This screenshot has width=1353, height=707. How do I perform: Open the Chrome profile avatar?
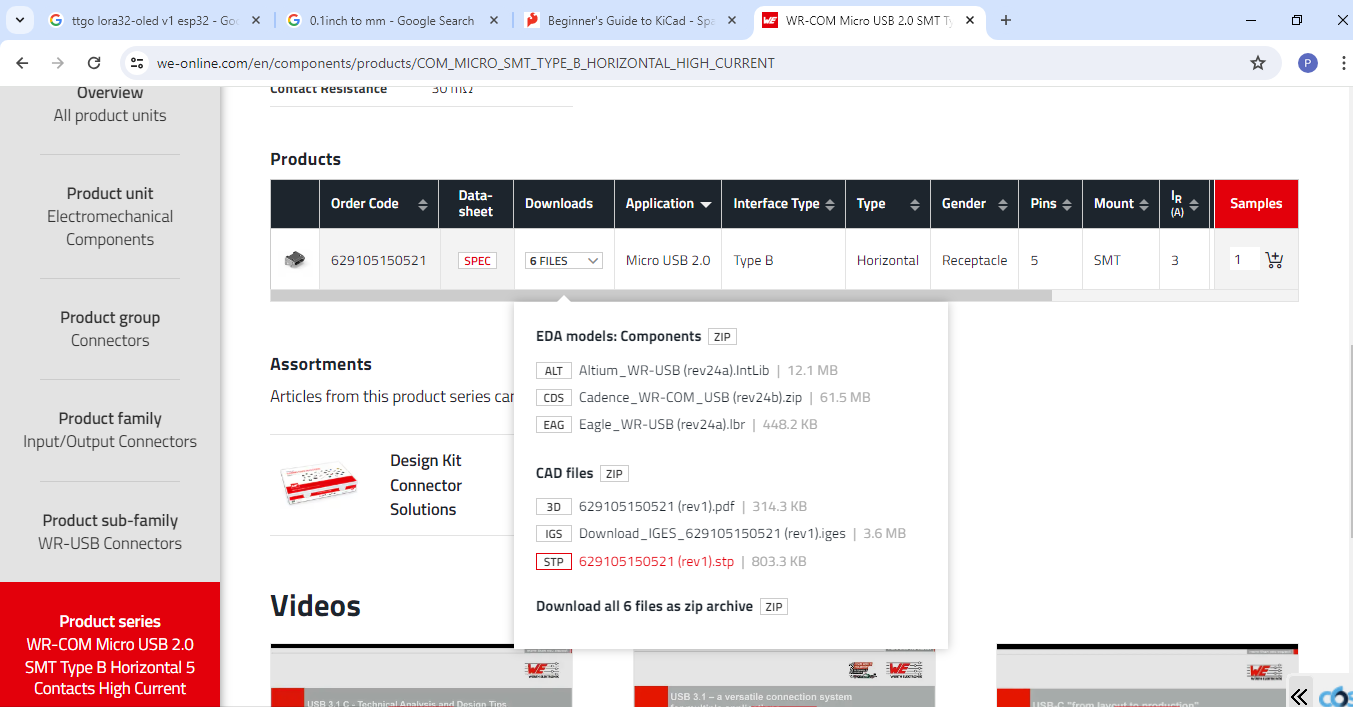1308,63
